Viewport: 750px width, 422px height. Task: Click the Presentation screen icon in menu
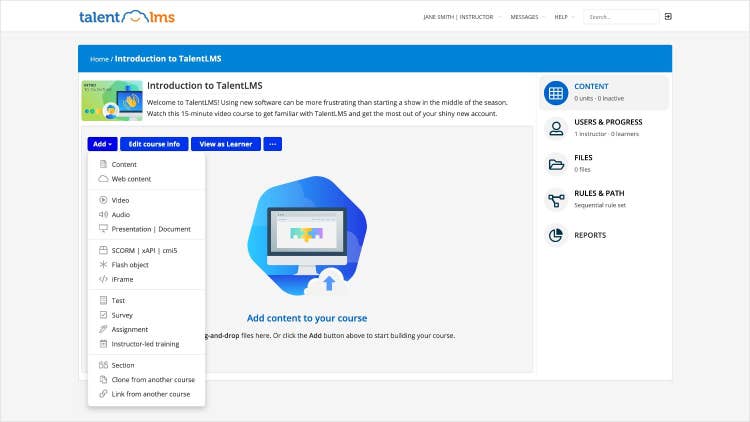click(x=103, y=229)
